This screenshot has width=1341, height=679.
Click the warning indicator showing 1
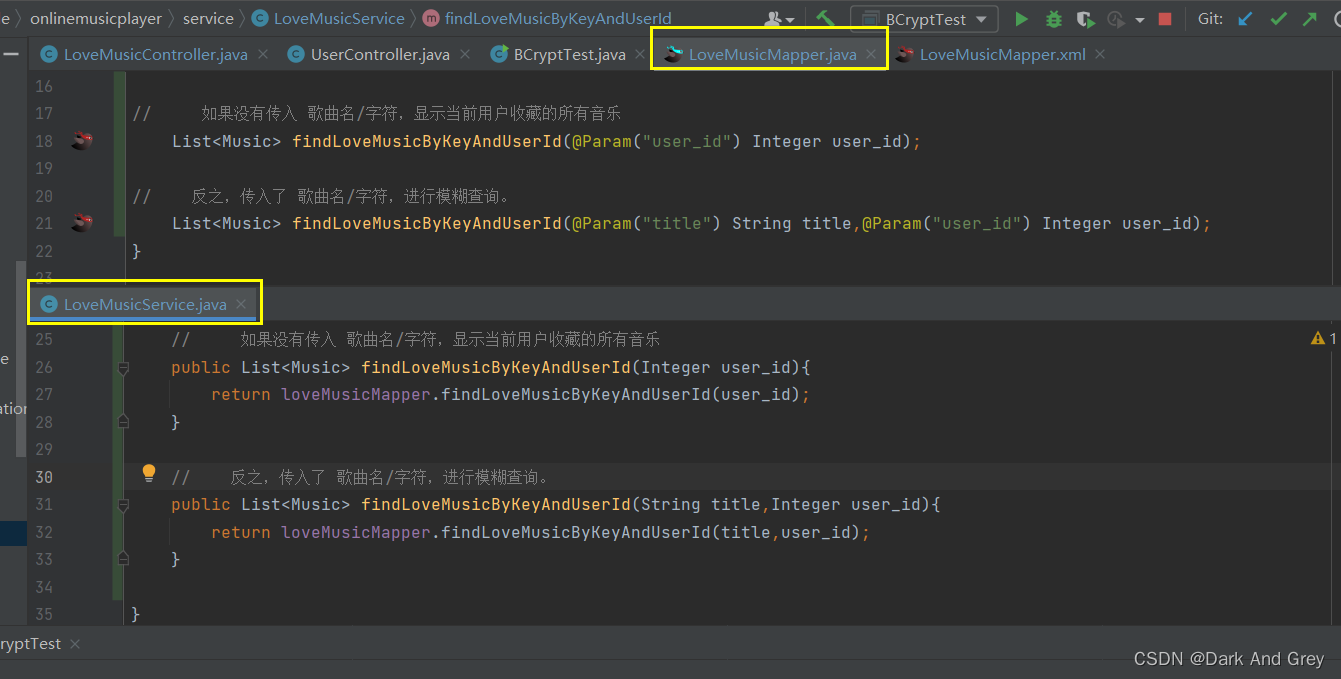[x=1324, y=339]
